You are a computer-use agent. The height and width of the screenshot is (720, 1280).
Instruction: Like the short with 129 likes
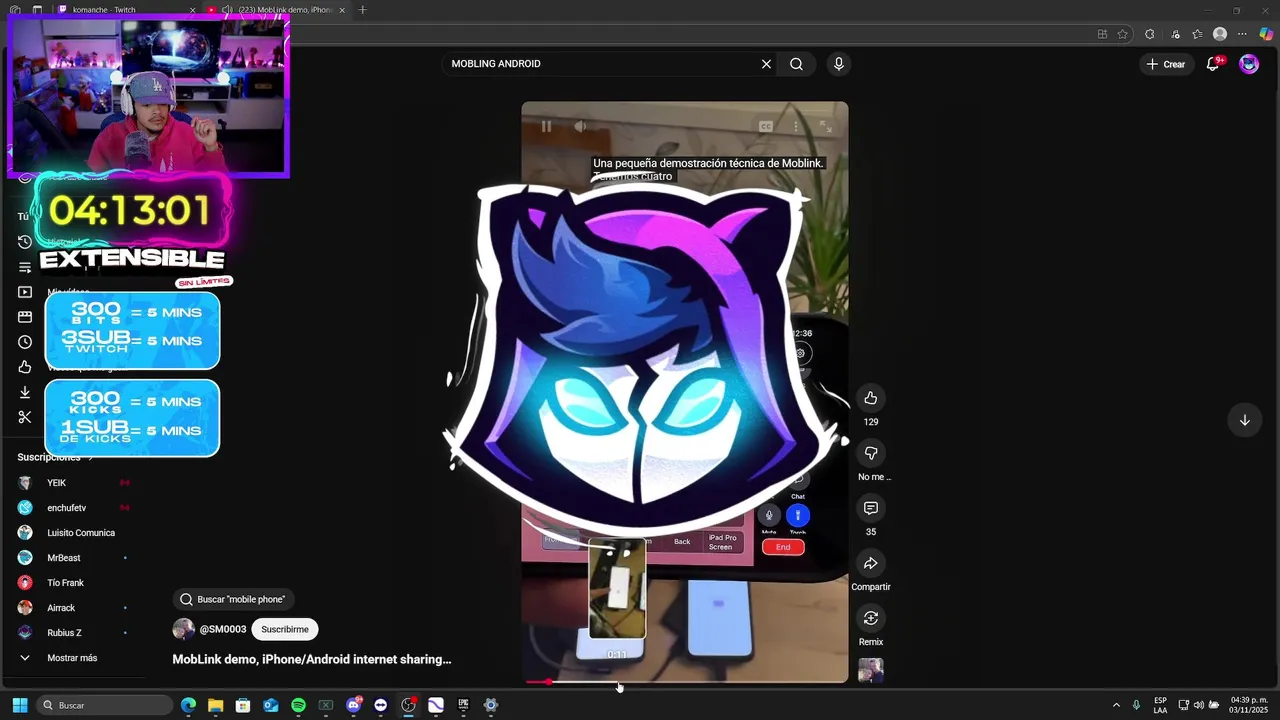pos(871,398)
